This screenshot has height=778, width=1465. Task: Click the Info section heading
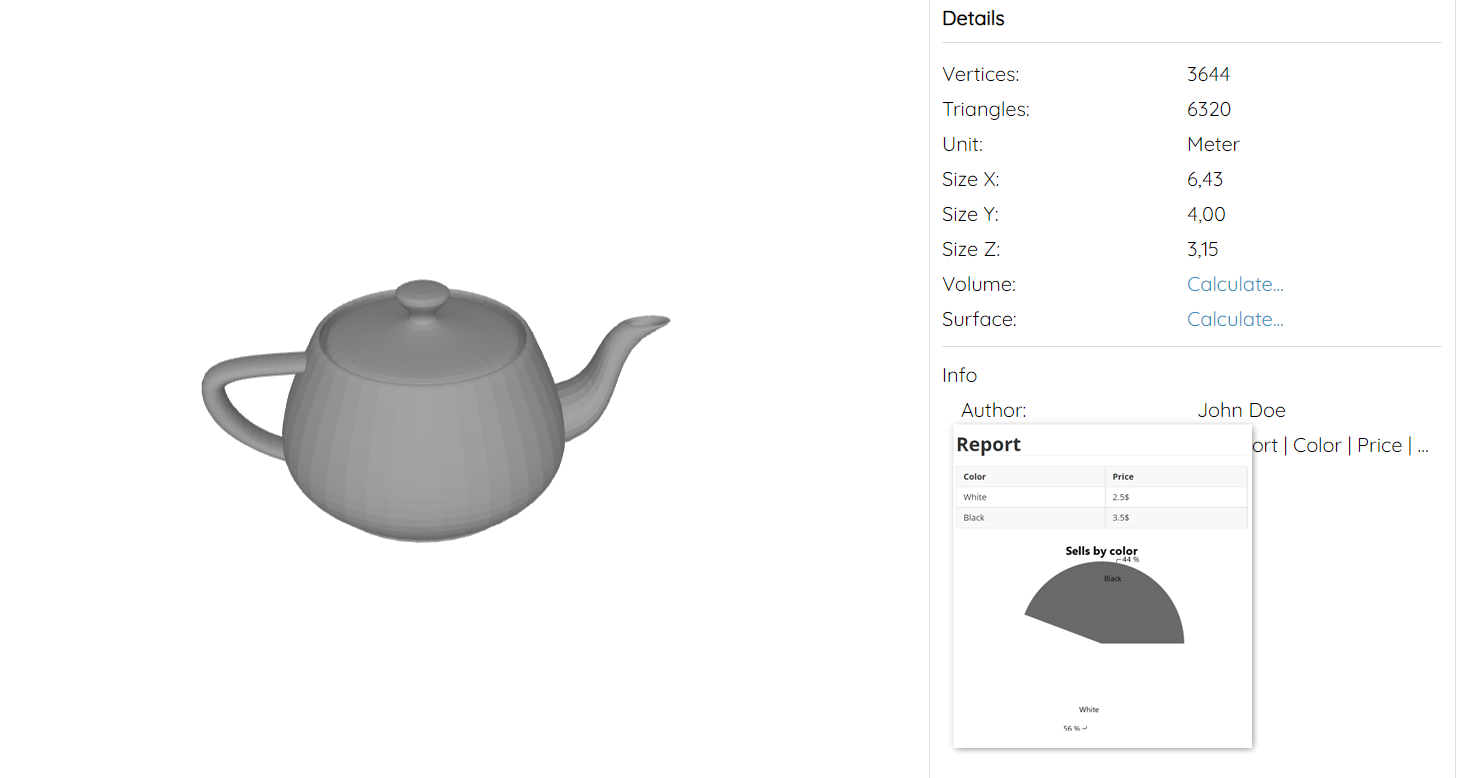coord(958,375)
